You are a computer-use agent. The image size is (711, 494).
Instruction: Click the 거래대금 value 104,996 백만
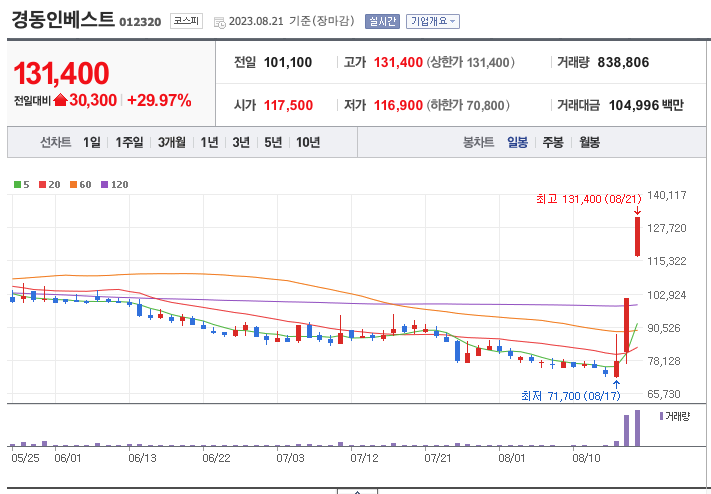[646, 105]
